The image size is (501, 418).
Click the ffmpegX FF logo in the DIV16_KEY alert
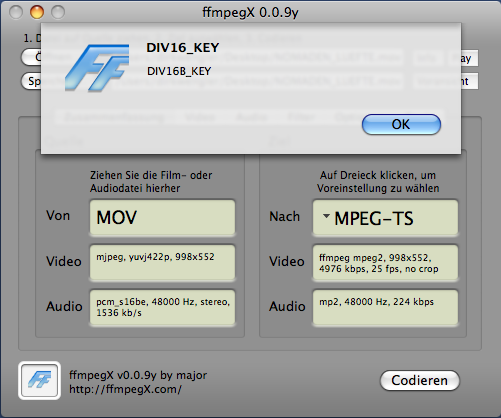click(97, 68)
